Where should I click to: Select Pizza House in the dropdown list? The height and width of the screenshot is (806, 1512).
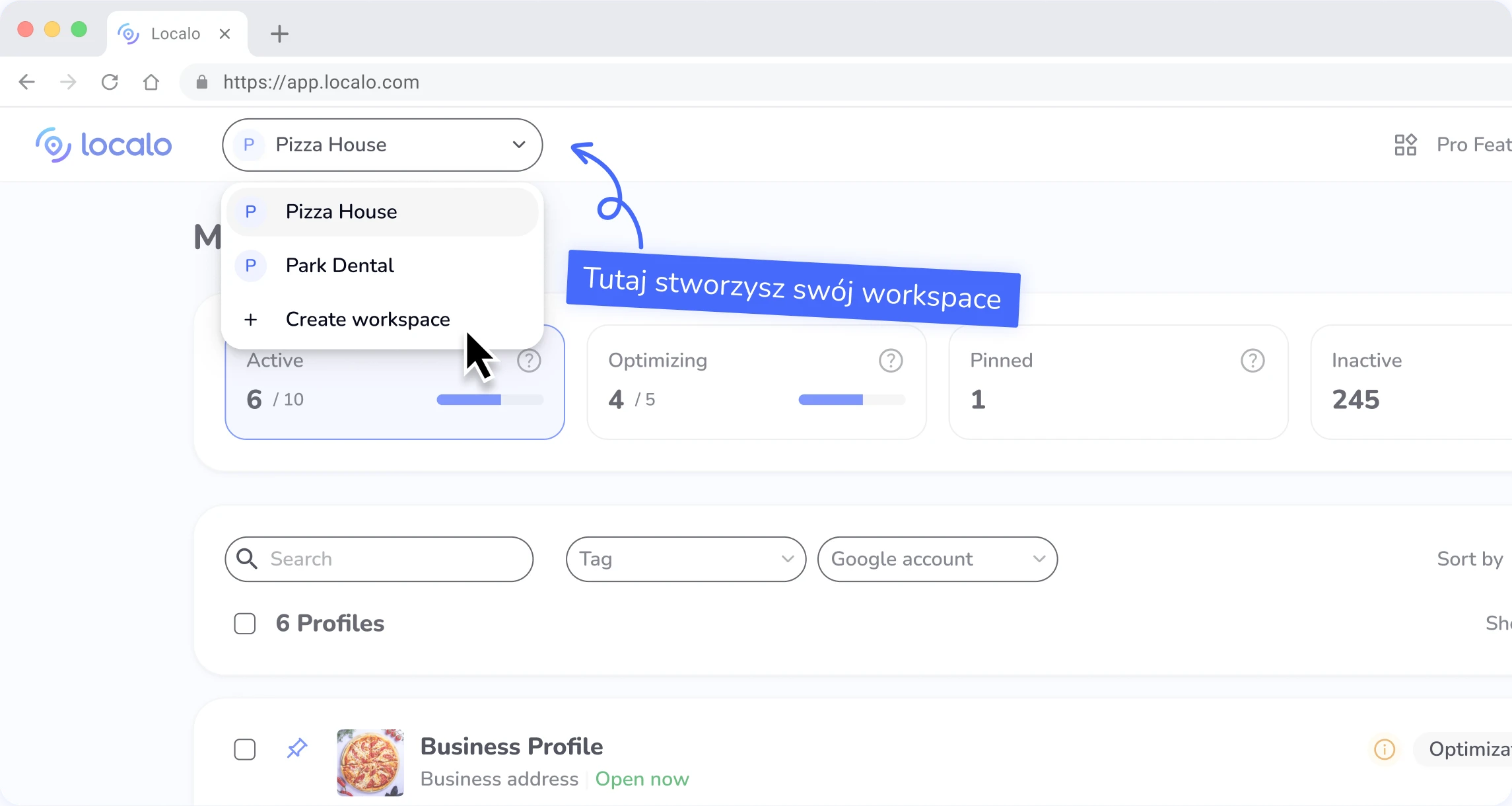tap(341, 212)
